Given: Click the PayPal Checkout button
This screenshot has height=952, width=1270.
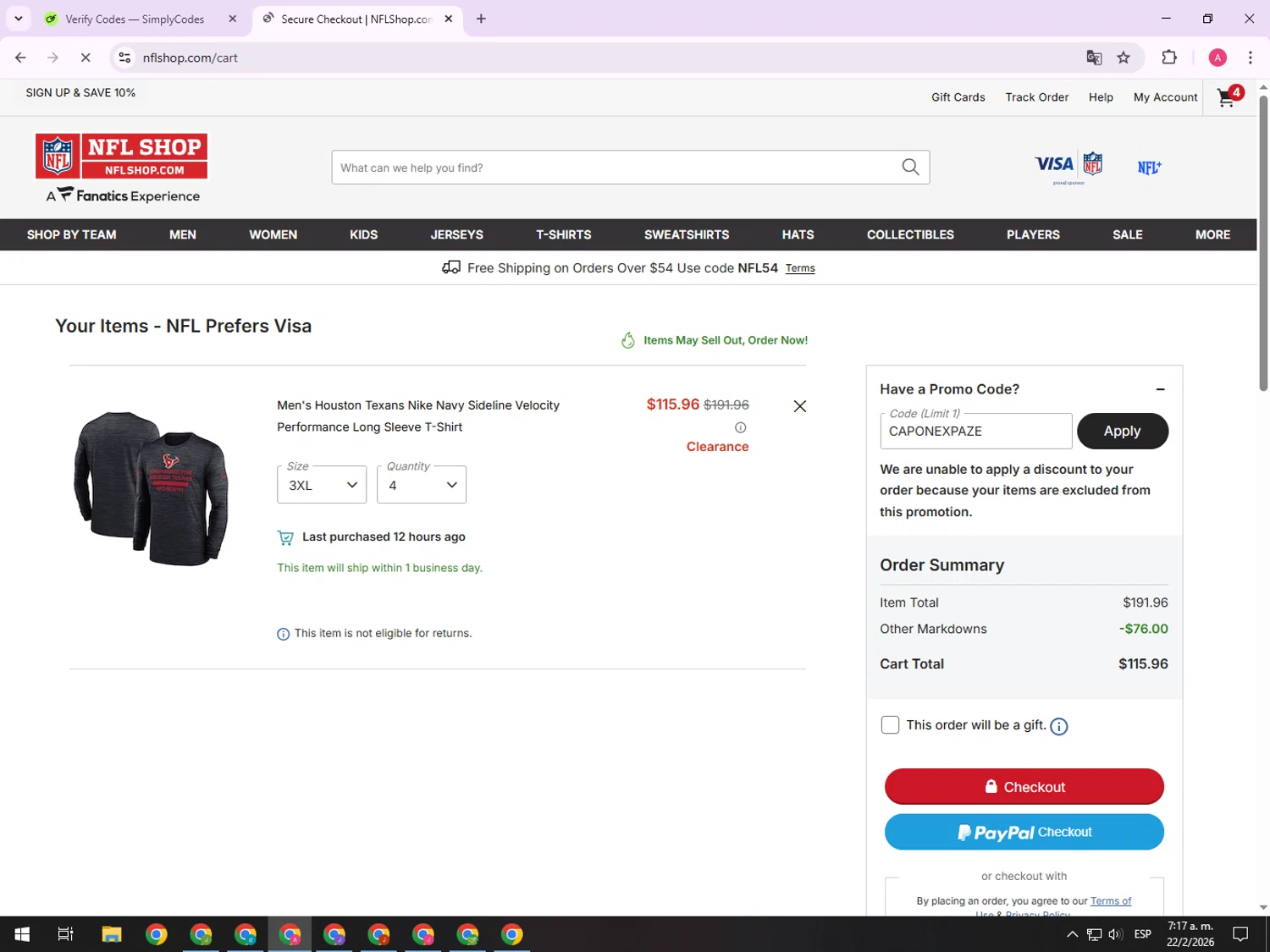Looking at the screenshot, I should point(1024,832).
